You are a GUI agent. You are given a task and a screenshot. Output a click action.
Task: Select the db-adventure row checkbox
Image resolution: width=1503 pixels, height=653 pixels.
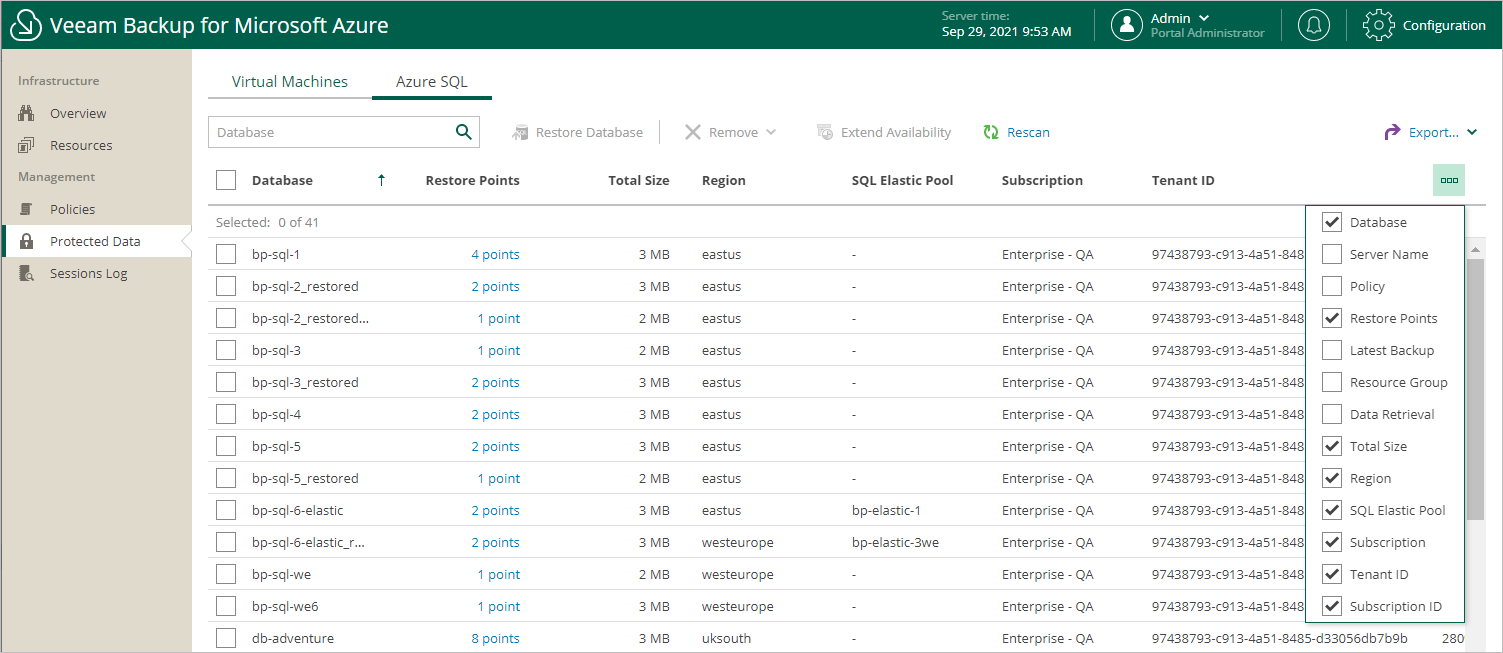click(226, 638)
